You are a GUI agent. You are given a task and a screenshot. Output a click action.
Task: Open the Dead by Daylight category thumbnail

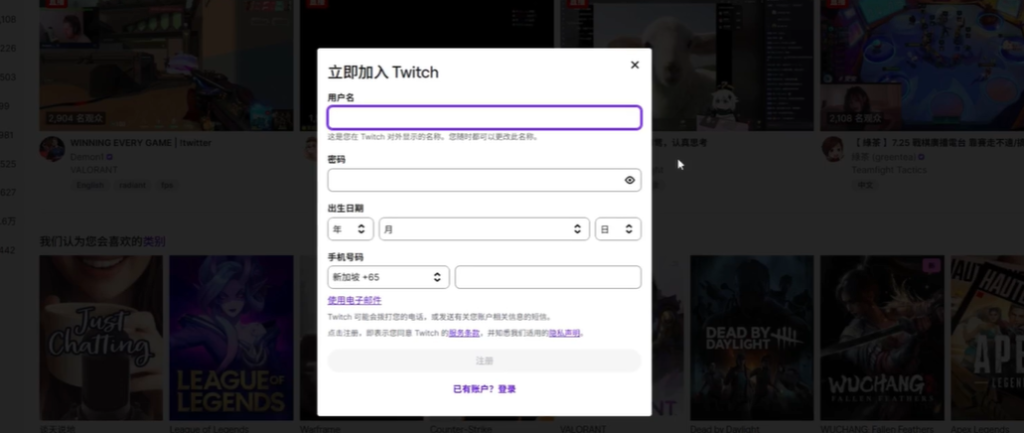[752, 338]
